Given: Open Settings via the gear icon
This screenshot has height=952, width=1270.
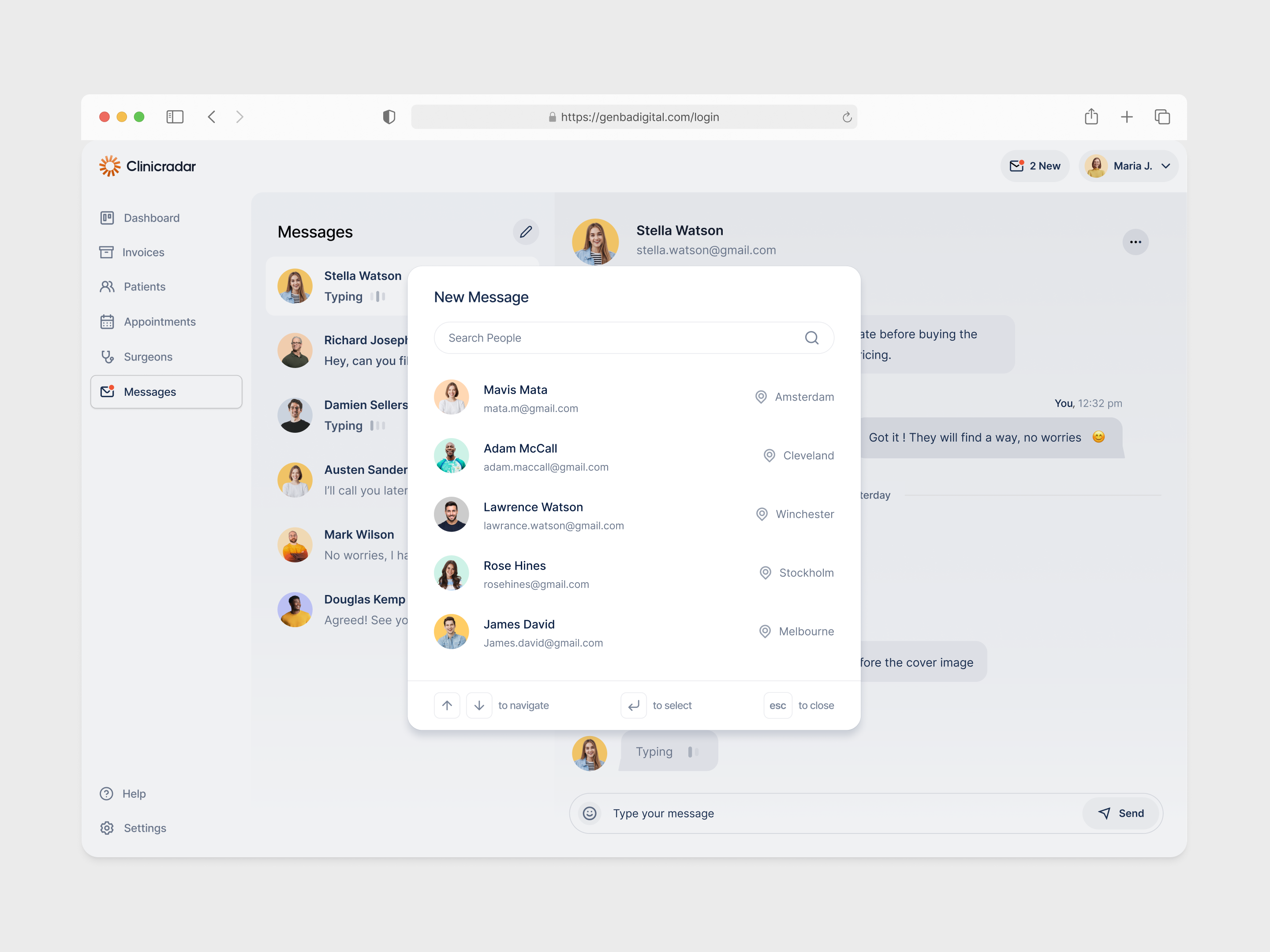Looking at the screenshot, I should tap(107, 827).
